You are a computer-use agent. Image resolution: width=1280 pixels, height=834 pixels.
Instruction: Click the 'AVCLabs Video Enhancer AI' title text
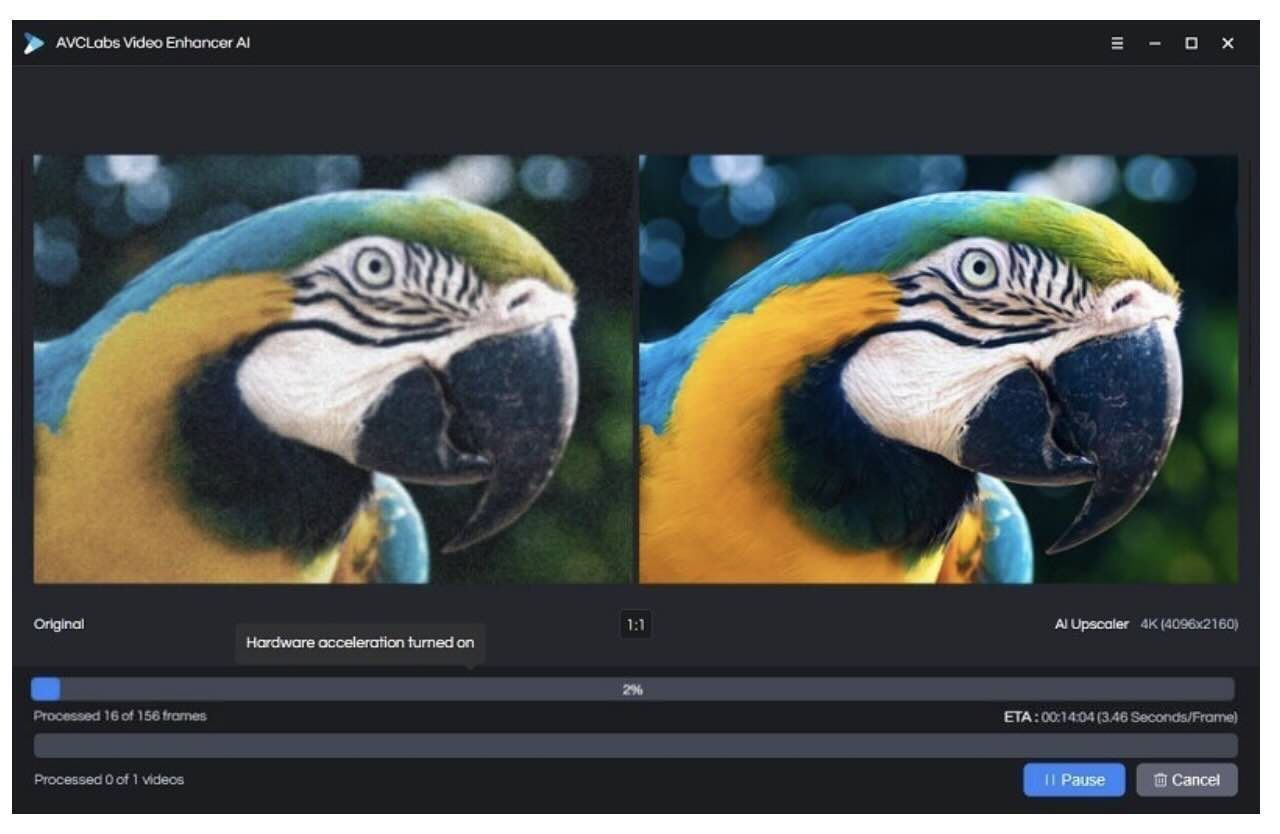point(153,43)
